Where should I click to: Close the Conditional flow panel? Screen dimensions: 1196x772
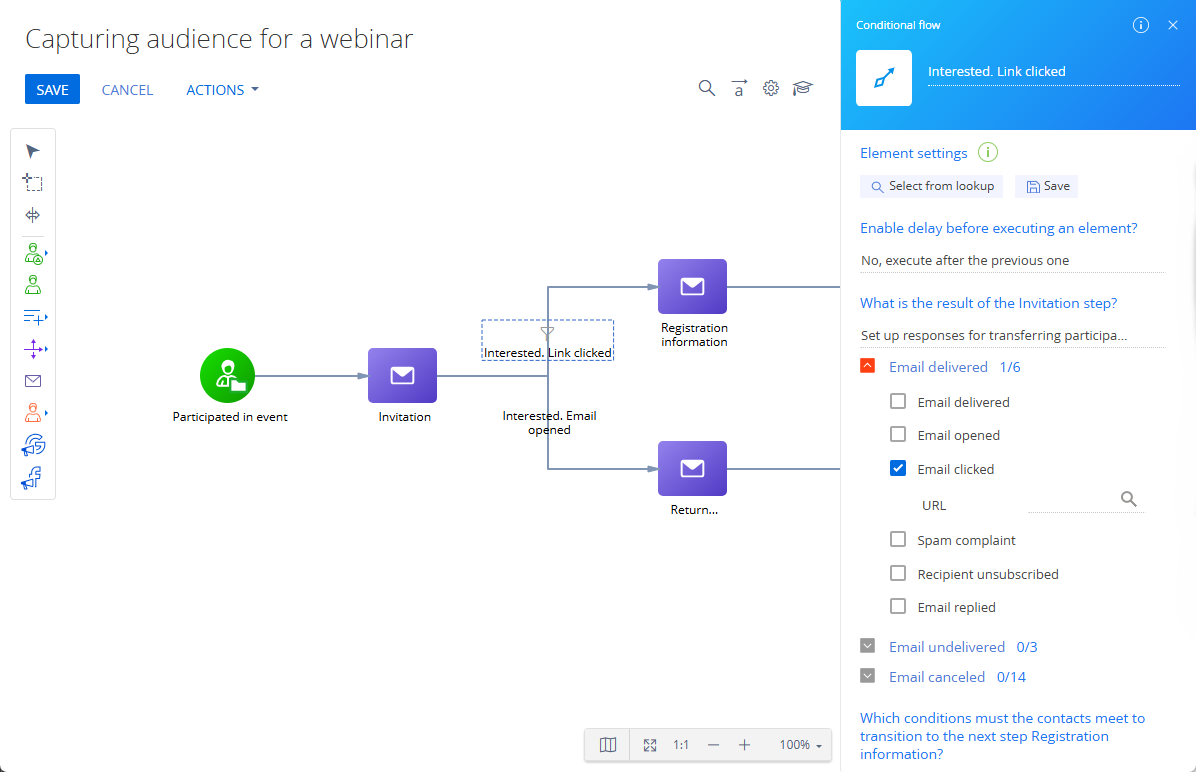[1173, 25]
